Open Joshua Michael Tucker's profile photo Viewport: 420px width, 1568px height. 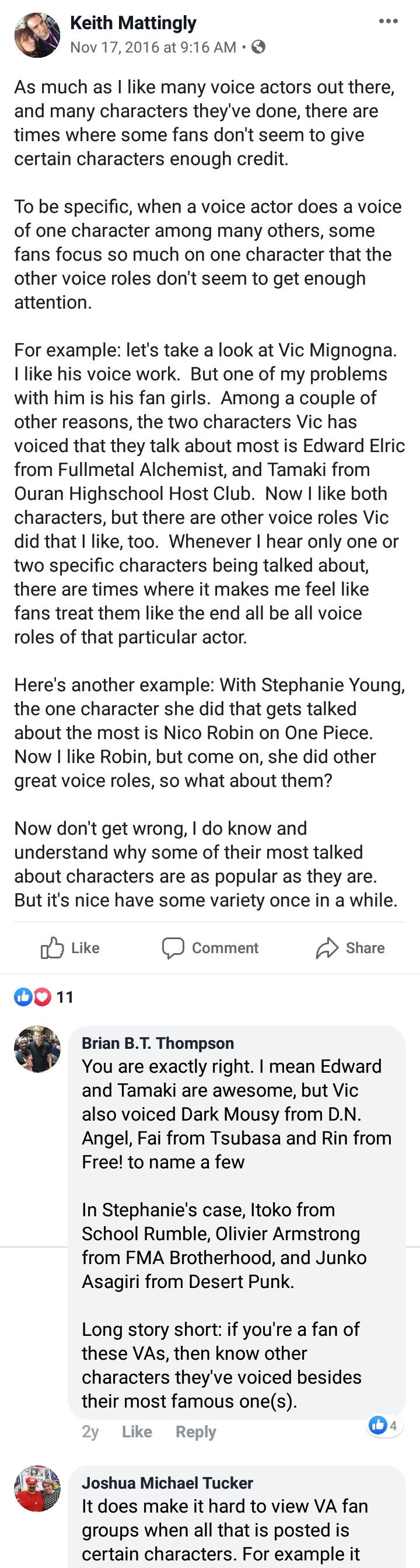37,1488
